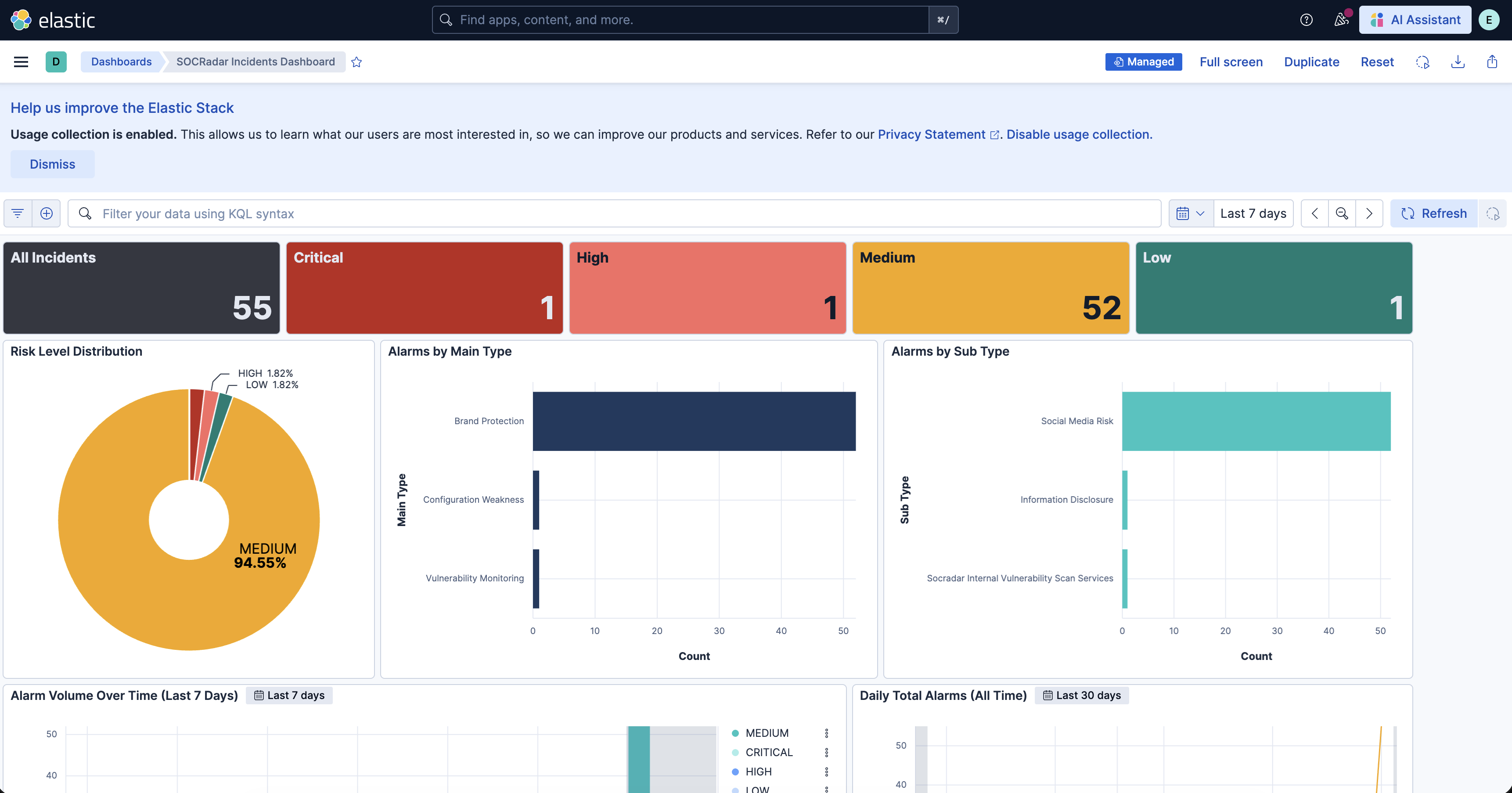
Task: Open the help menu icon
Action: (x=1306, y=20)
